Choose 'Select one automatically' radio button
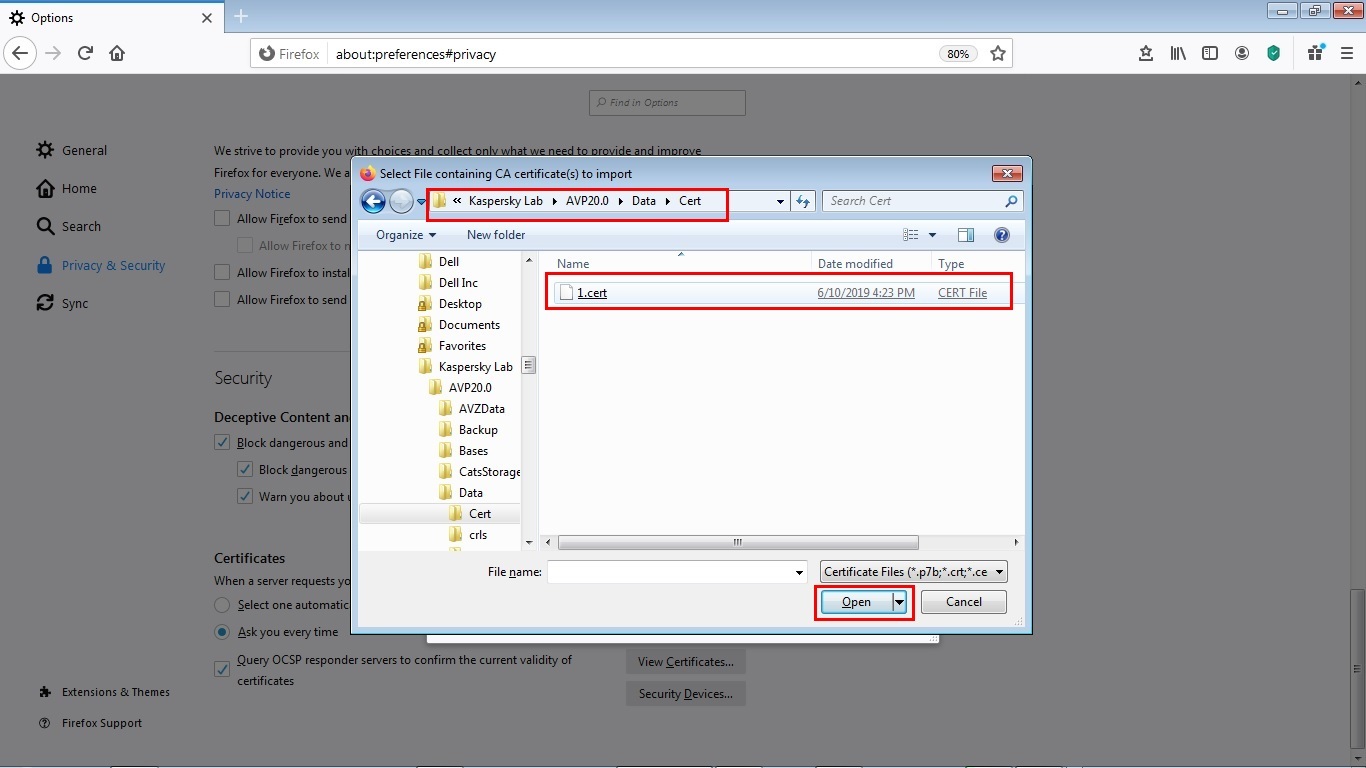 click(x=222, y=605)
